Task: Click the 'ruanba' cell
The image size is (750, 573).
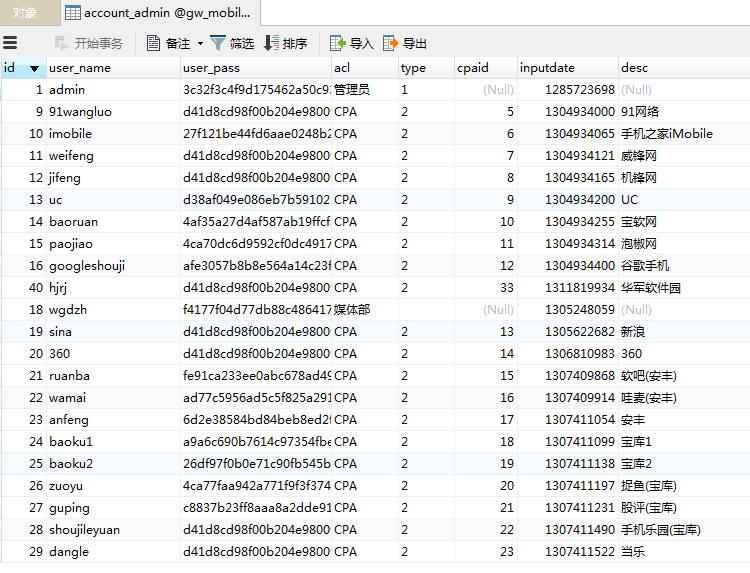Action: [113, 375]
